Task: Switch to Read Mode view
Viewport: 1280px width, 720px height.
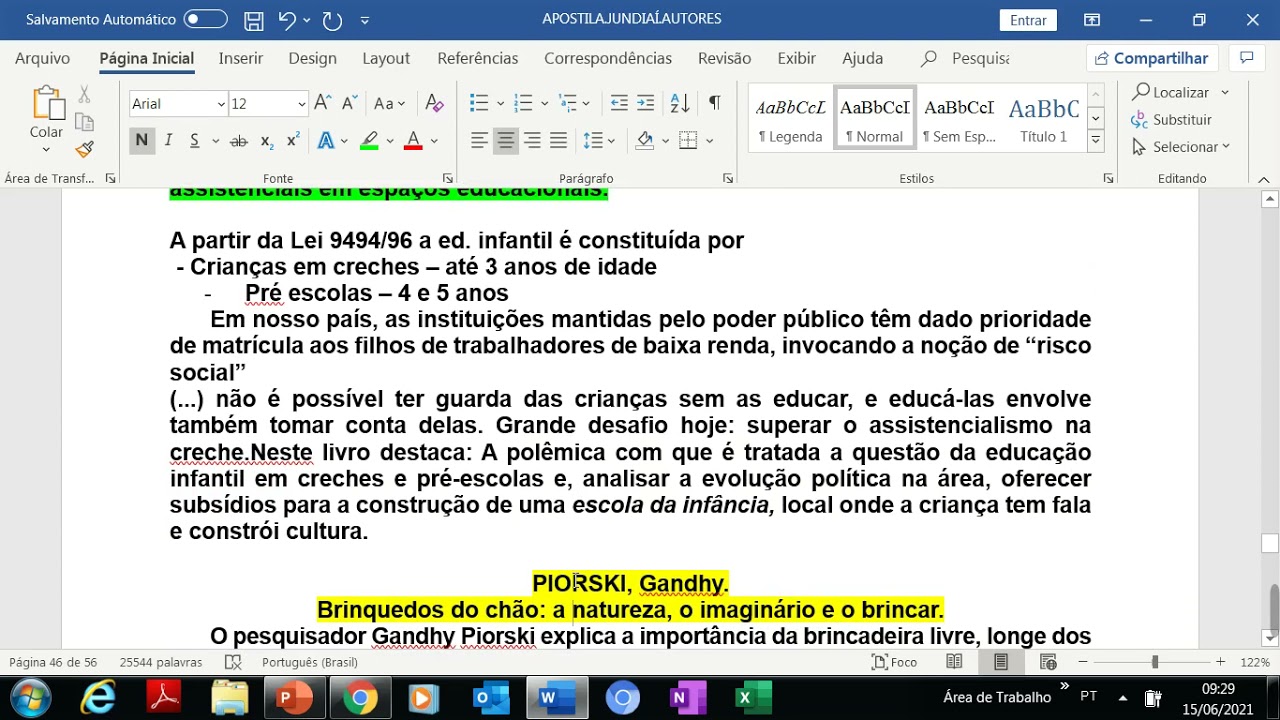Action: tap(954, 662)
